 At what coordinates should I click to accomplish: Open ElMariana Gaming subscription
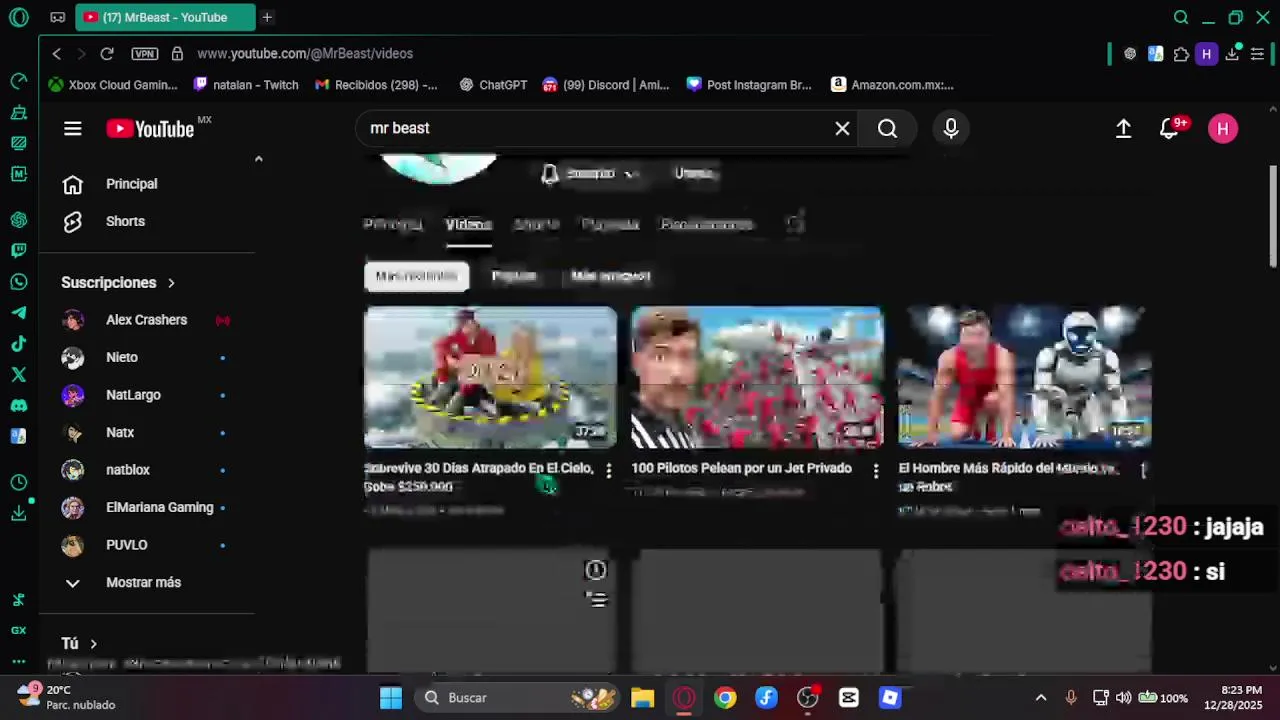point(159,507)
